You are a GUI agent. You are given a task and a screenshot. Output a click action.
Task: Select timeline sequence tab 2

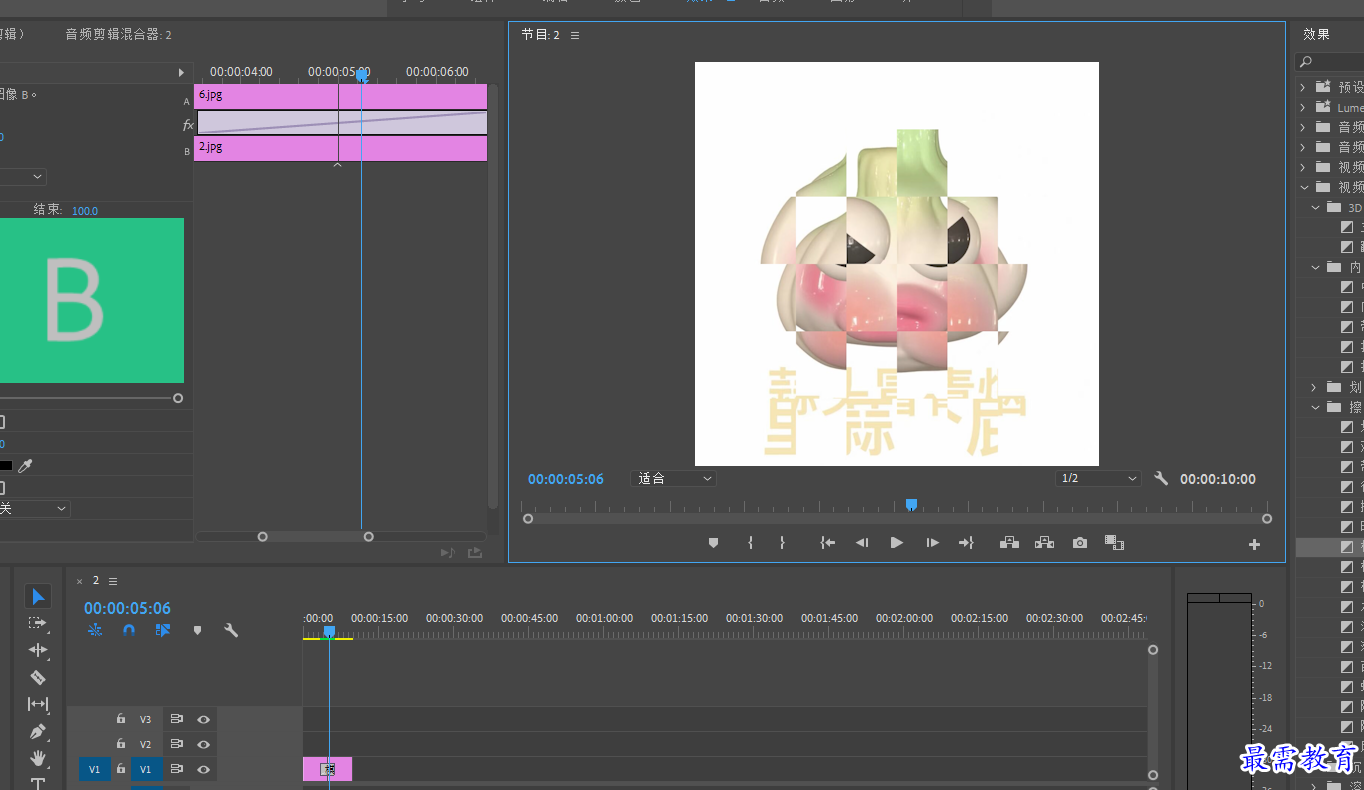point(96,581)
